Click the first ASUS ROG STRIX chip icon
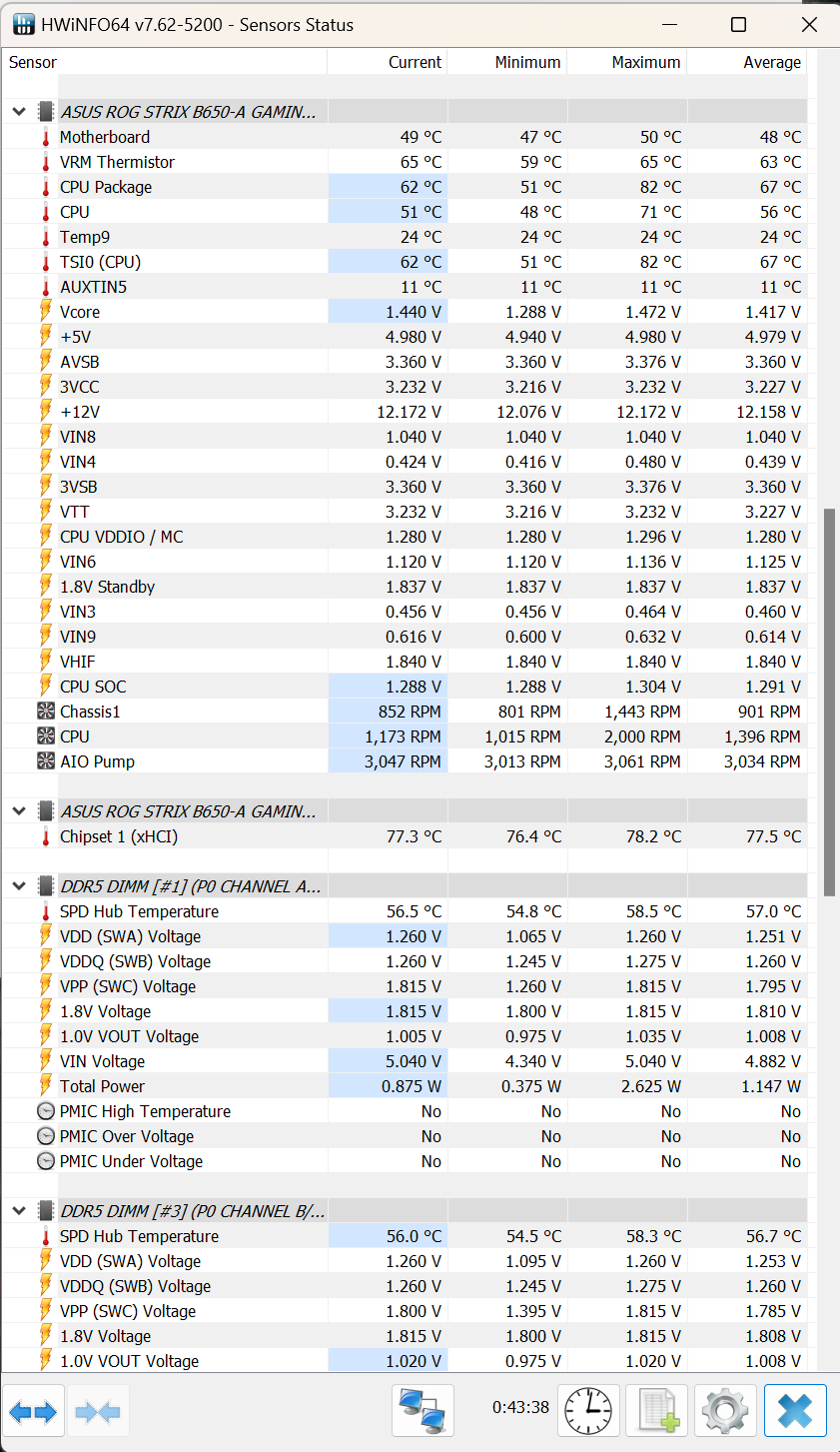The width and height of the screenshot is (840, 1452). pyautogui.click(x=46, y=112)
